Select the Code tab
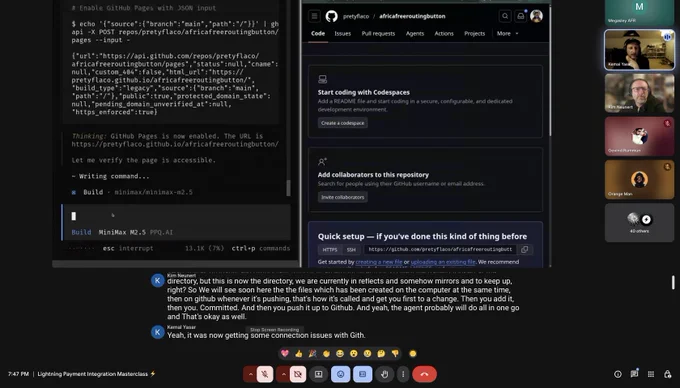The image size is (680, 388). click(318, 33)
